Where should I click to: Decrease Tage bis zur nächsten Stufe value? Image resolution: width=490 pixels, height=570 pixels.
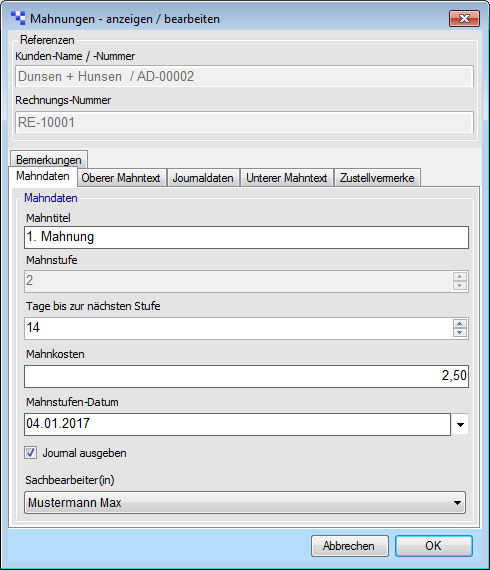pos(460,333)
